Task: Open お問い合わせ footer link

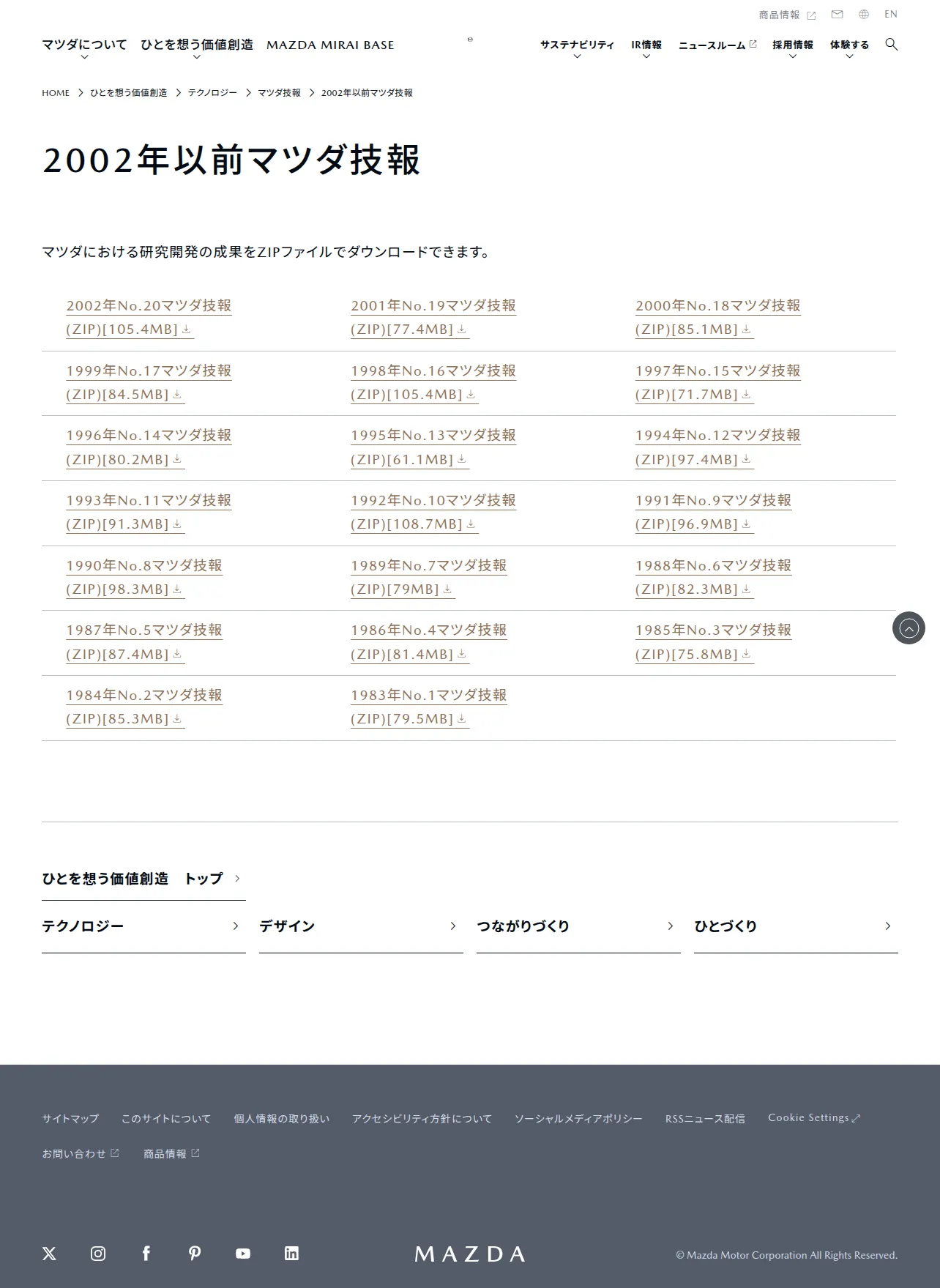Action: coord(81,1154)
